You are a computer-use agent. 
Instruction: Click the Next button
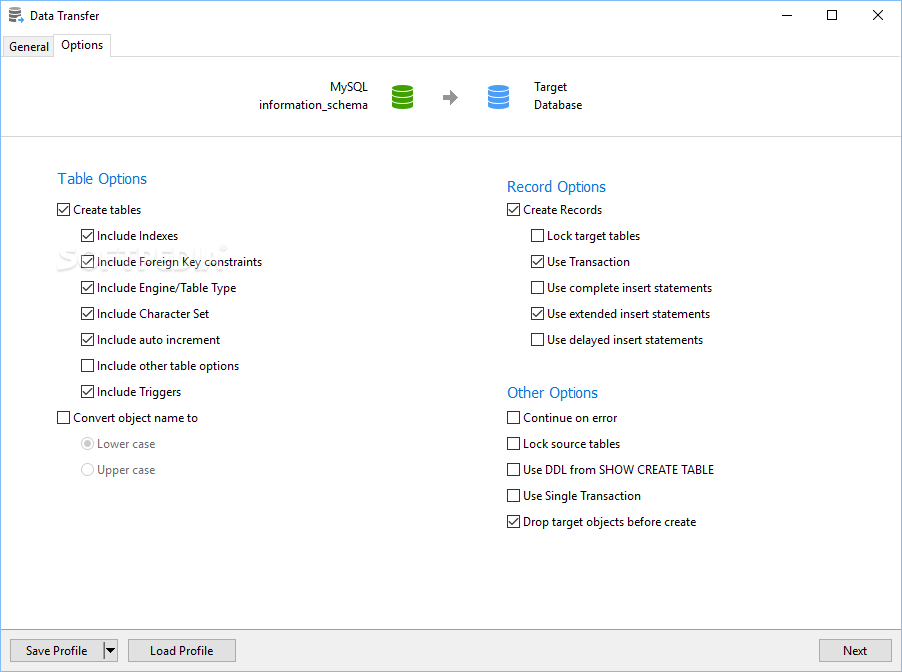tap(855, 651)
